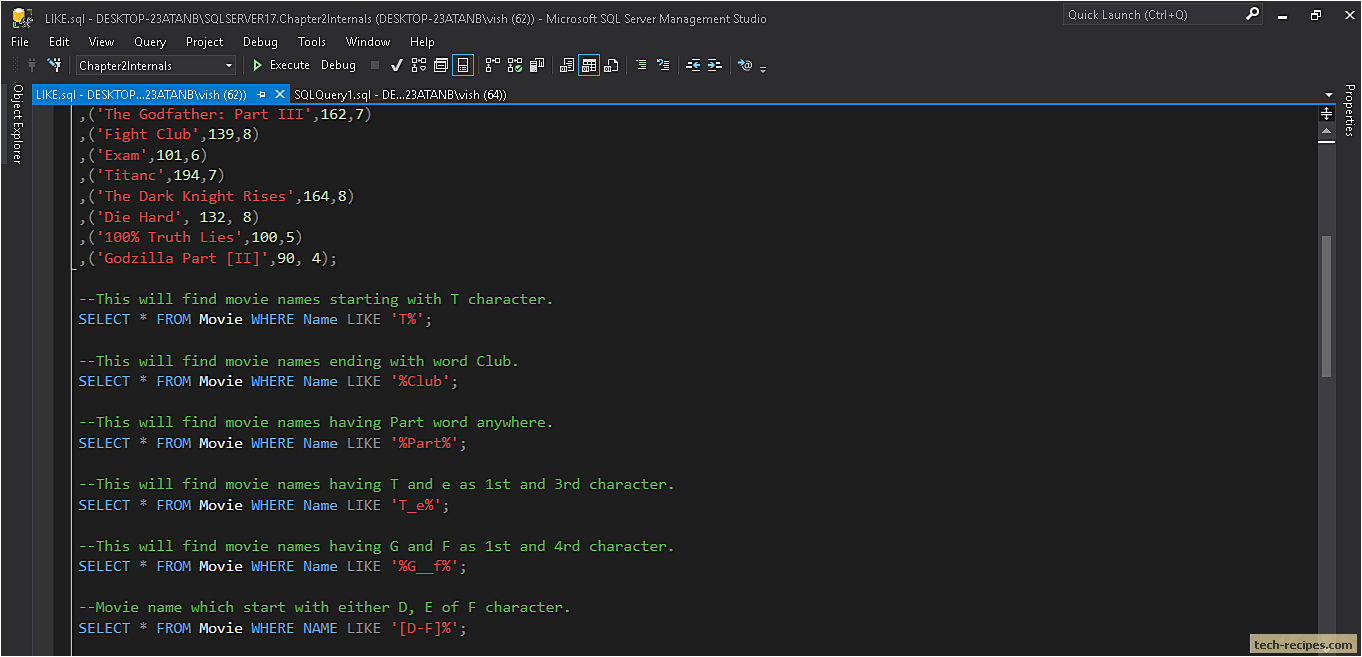The height and width of the screenshot is (657, 1362).
Task: Click the 'Godzilla Part [II]' values row
Action: tap(208, 258)
